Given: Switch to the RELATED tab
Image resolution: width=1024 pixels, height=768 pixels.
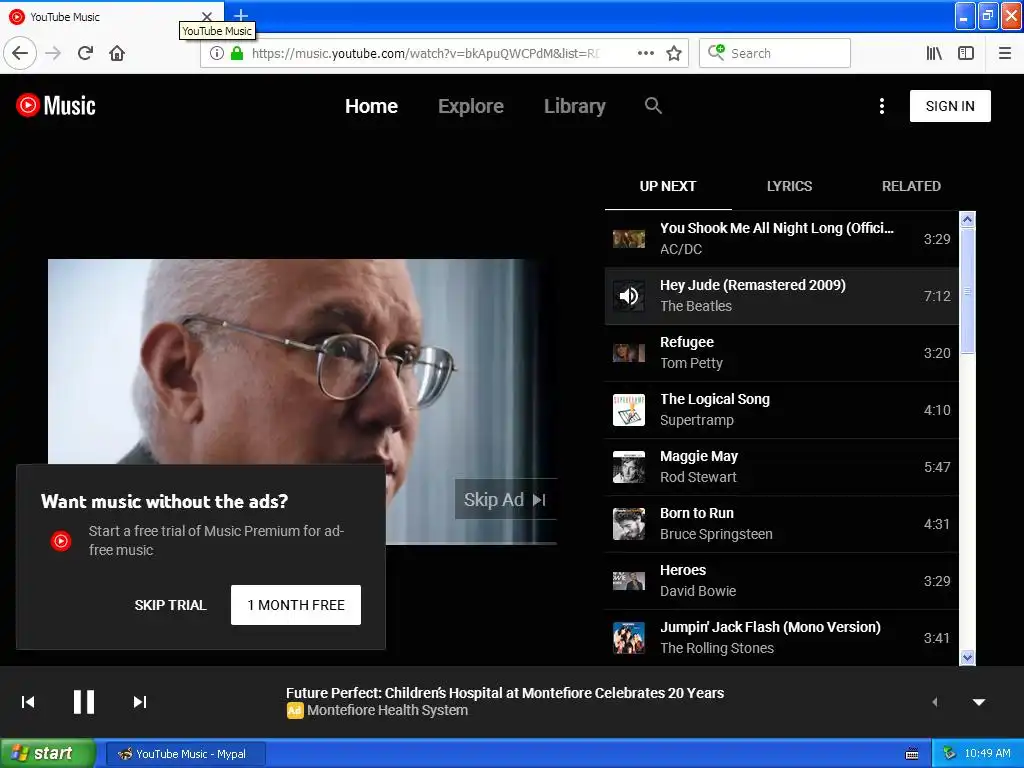Looking at the screenshot, I should pos(911,186).
